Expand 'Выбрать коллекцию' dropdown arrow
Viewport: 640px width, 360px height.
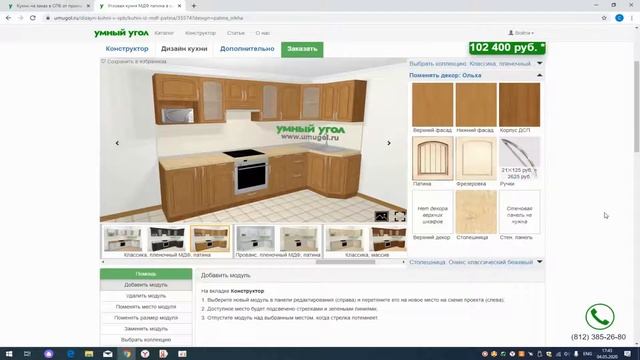click(x=540, y=63)
